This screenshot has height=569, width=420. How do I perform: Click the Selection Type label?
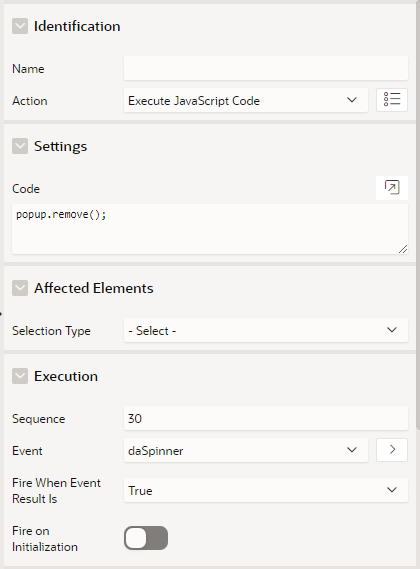pos(51,331)
